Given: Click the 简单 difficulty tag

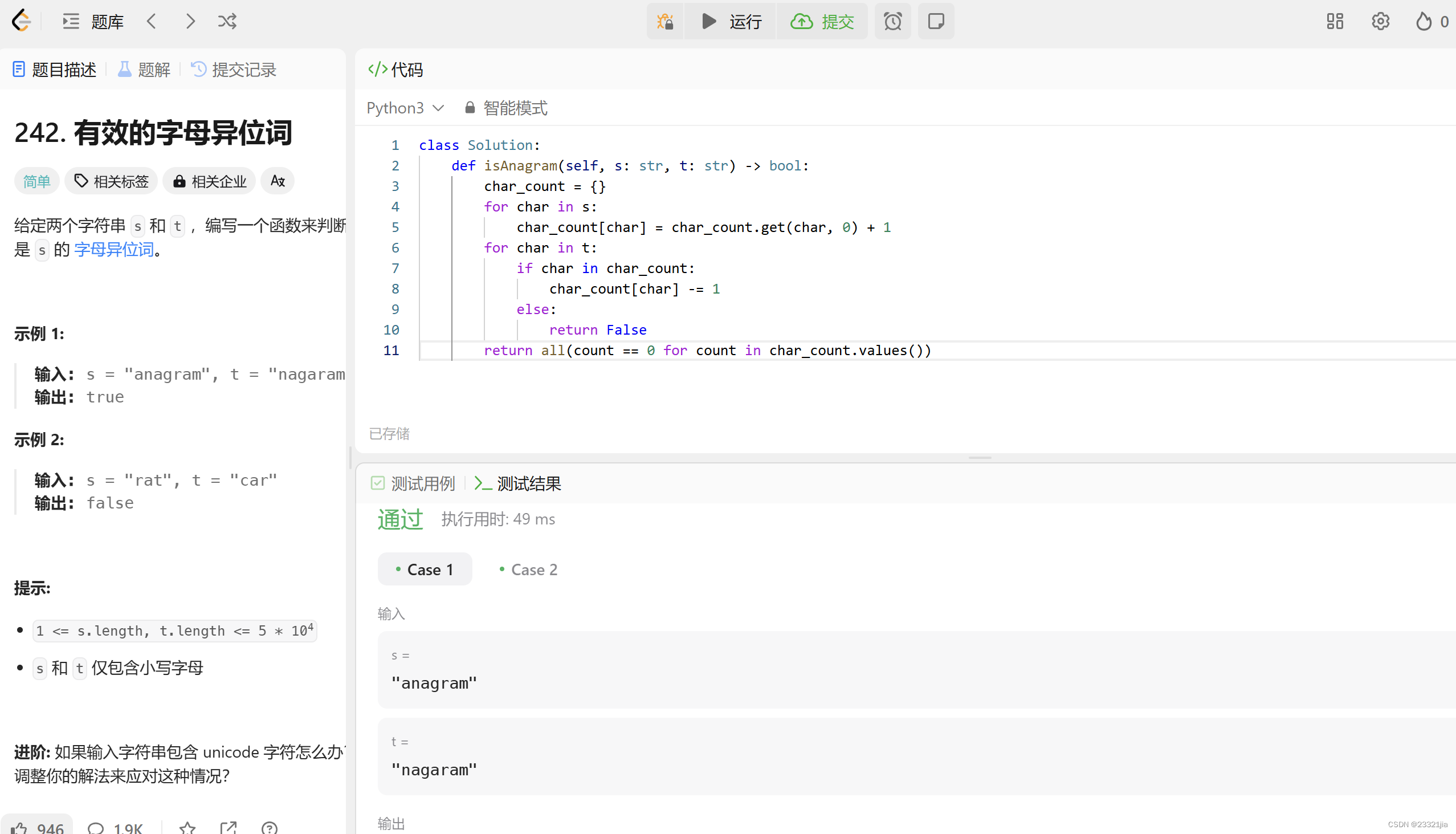Looking at the screenshot, I should click(36, 182).
